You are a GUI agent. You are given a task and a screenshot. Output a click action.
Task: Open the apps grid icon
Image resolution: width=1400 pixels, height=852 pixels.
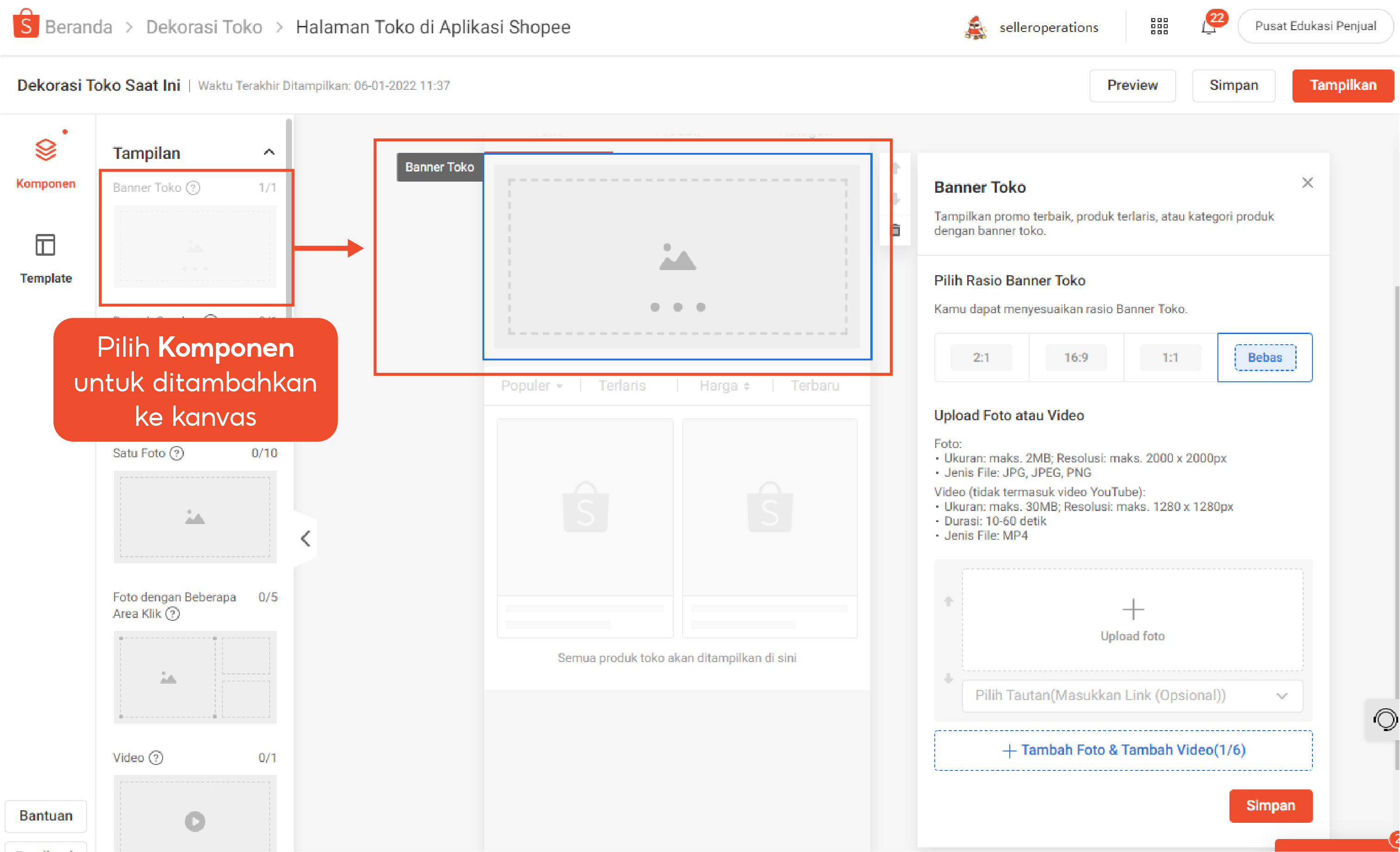pyautogui.click(x=1159, y=27)
